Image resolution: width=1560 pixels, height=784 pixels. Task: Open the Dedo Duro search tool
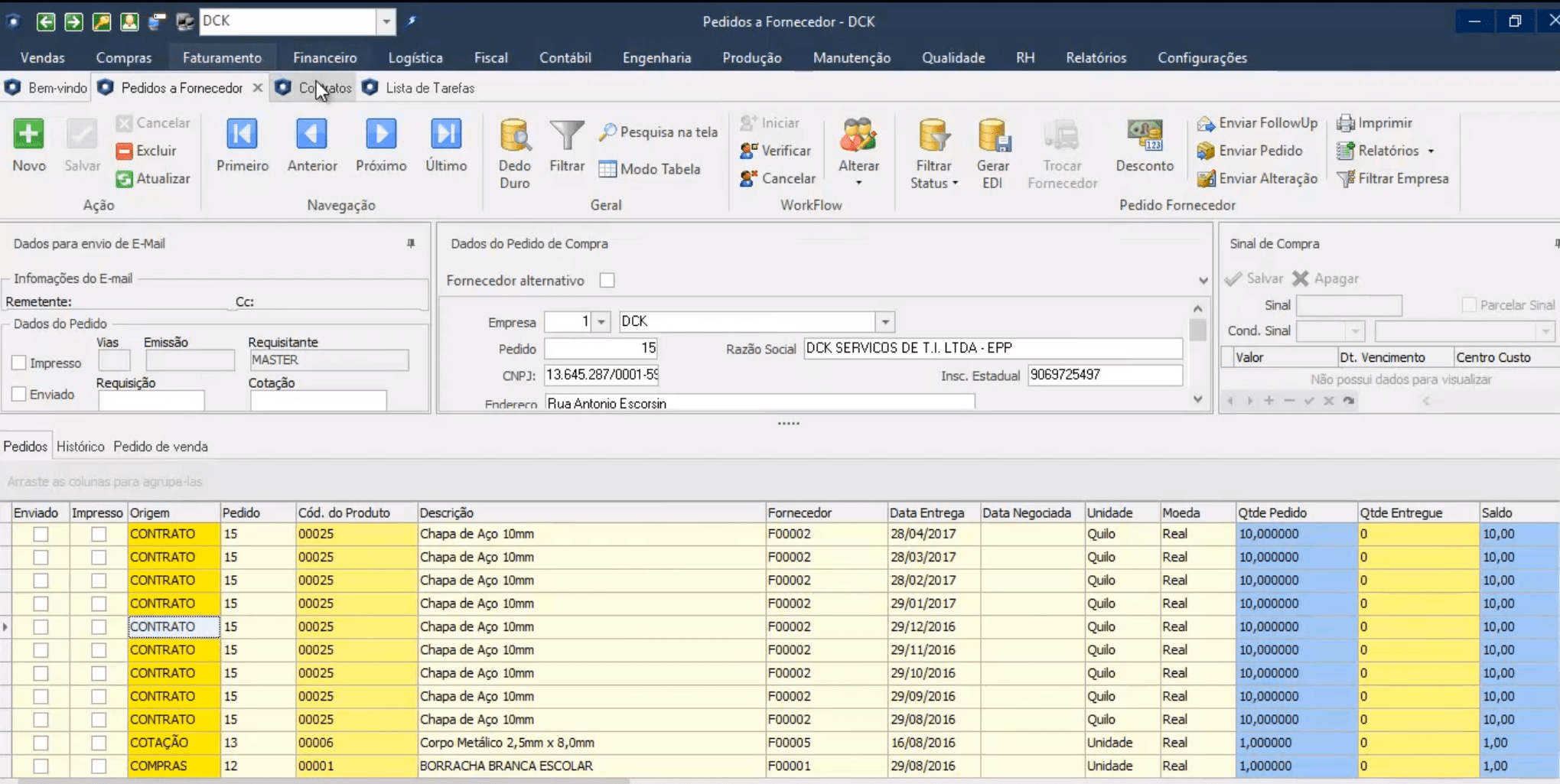coord(514,136)
